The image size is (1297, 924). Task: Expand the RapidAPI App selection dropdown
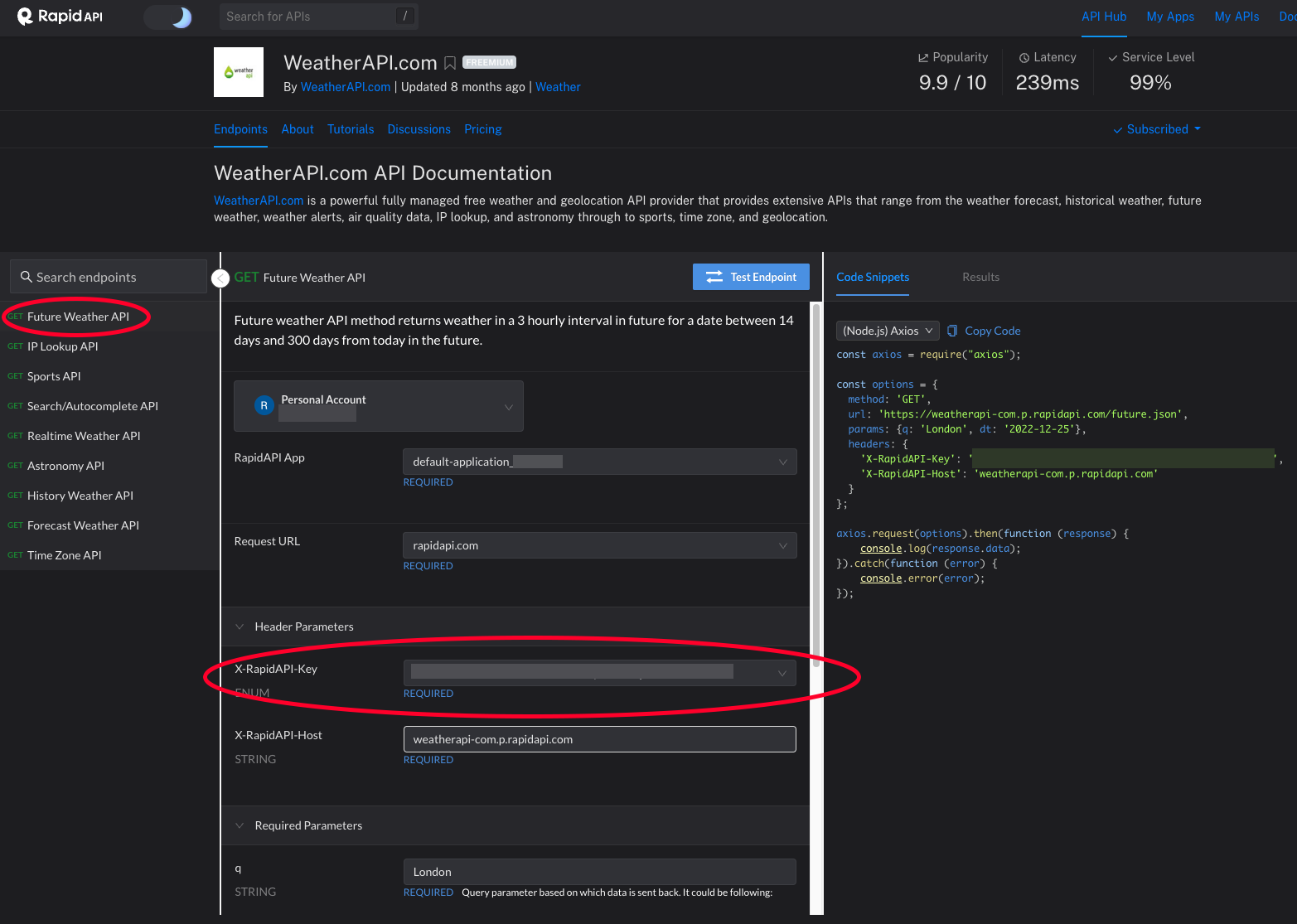click(x=782, y=462)
